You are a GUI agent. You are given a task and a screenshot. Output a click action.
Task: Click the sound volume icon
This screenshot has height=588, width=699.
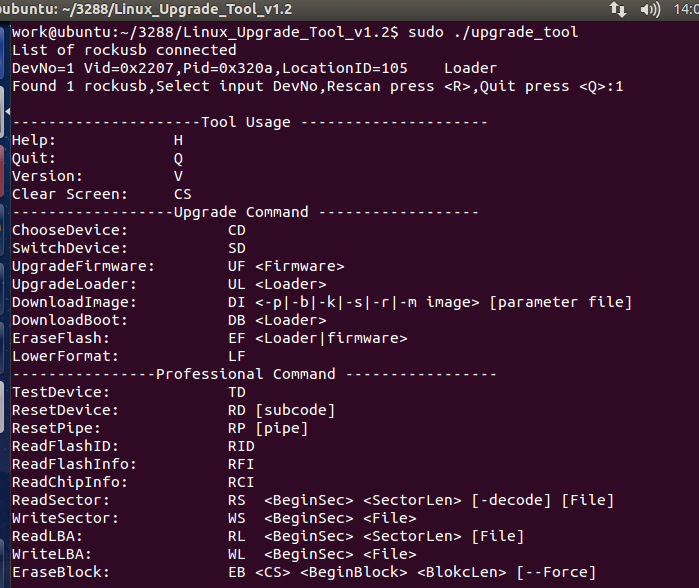[649, 9]
